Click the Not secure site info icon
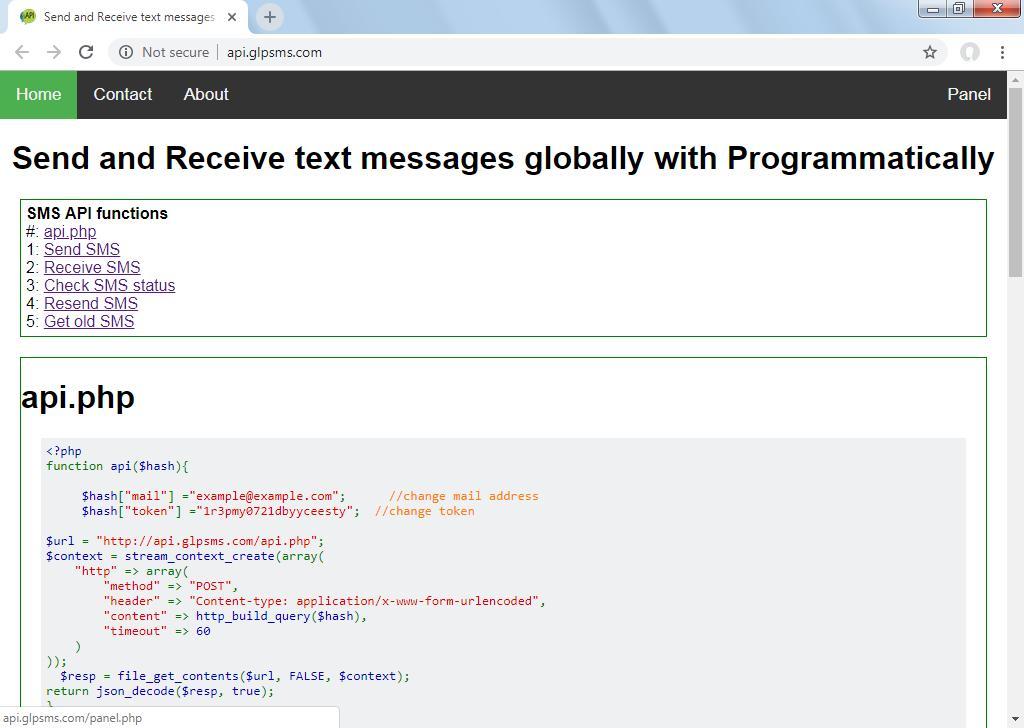The width and height of the screenshot is (1024, 728). click(126, 52)
